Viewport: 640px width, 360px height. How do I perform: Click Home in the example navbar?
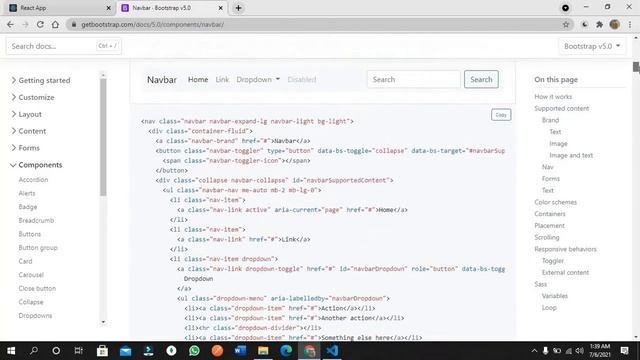pyautogui.click(x=198, y=80)
